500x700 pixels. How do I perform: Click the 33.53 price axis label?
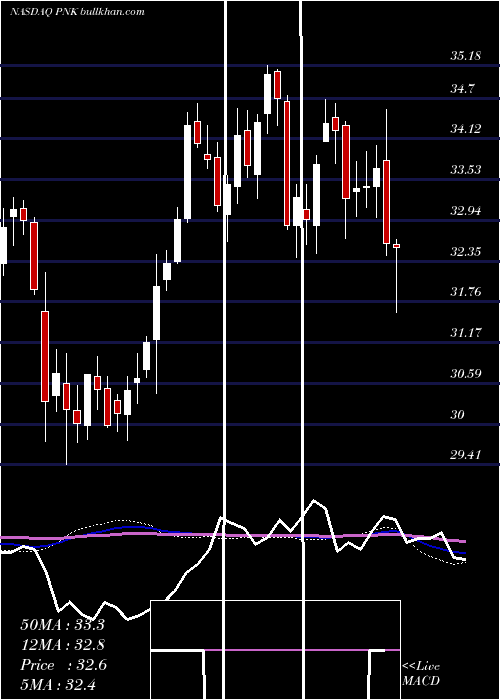(x=466, y=170)
